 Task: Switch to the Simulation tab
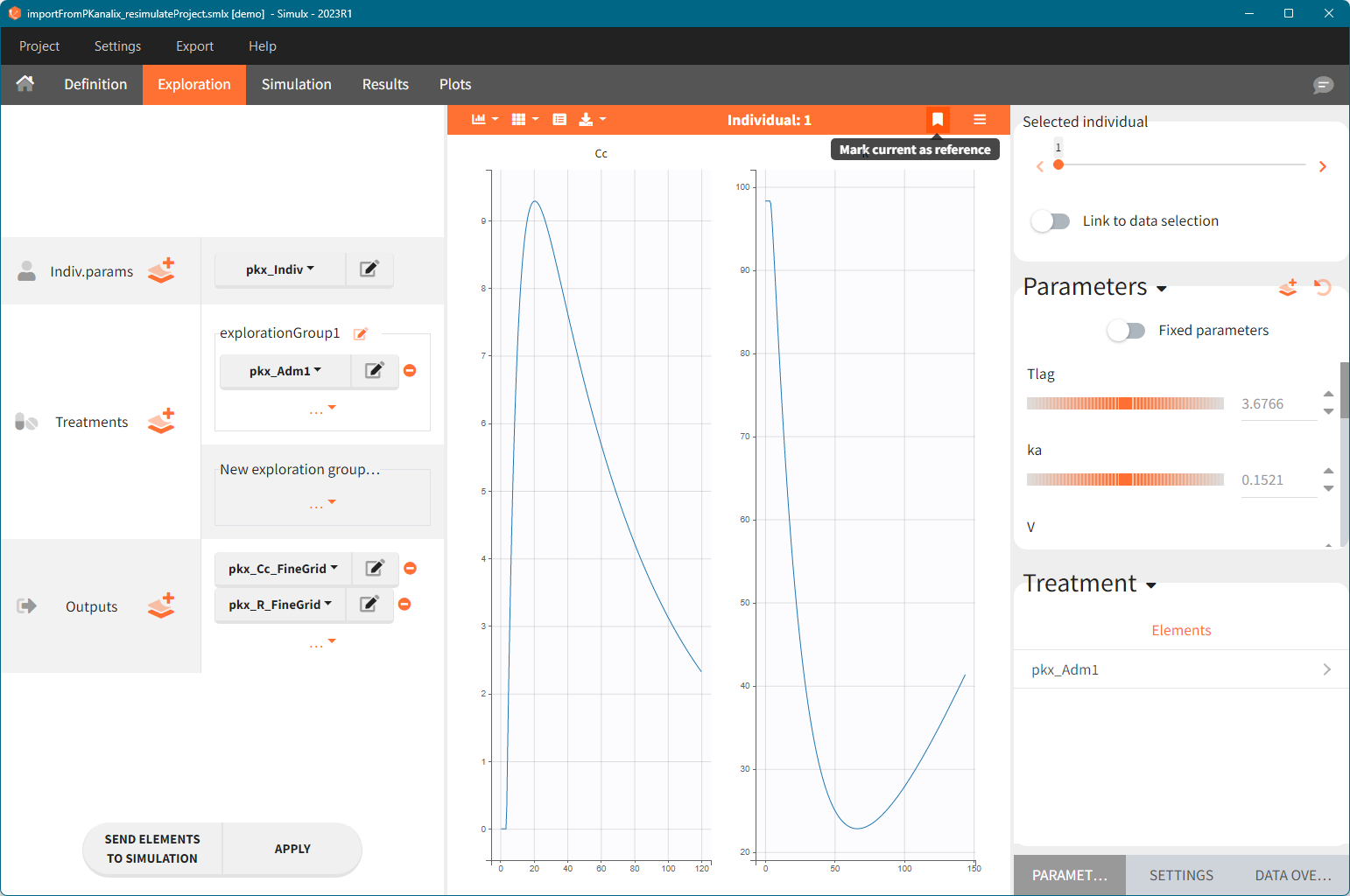click(296, 84)
